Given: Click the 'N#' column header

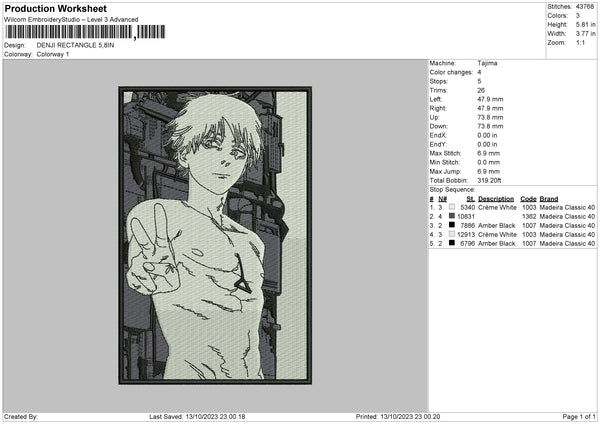Looking at the screenshot, I should 442,199.
